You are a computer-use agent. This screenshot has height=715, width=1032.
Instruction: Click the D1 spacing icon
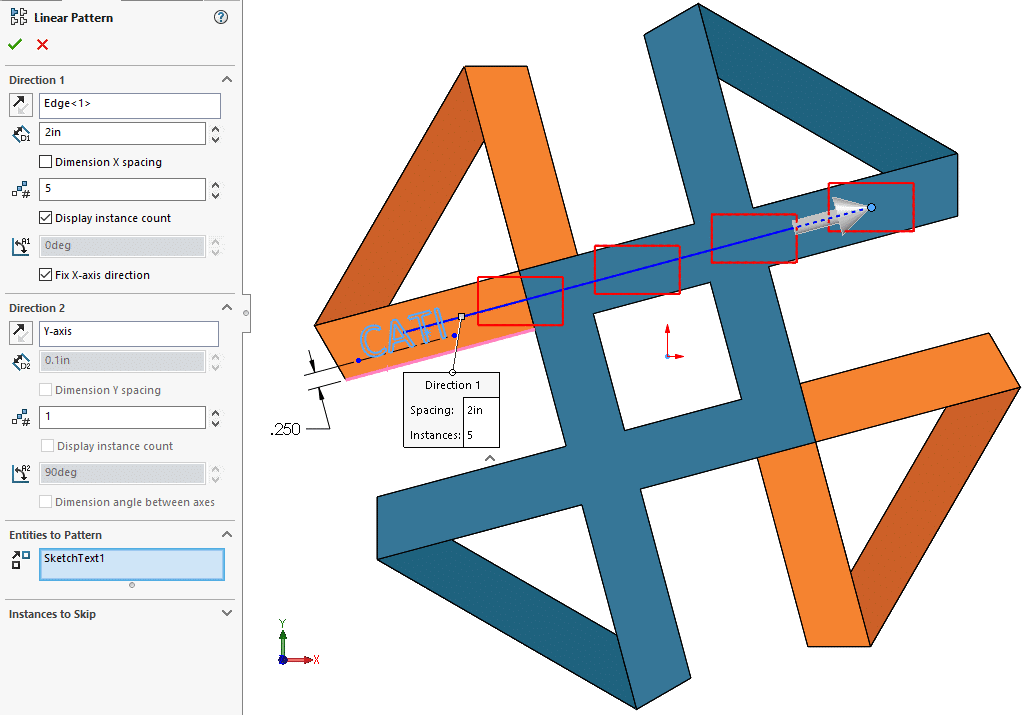(18, 133)
